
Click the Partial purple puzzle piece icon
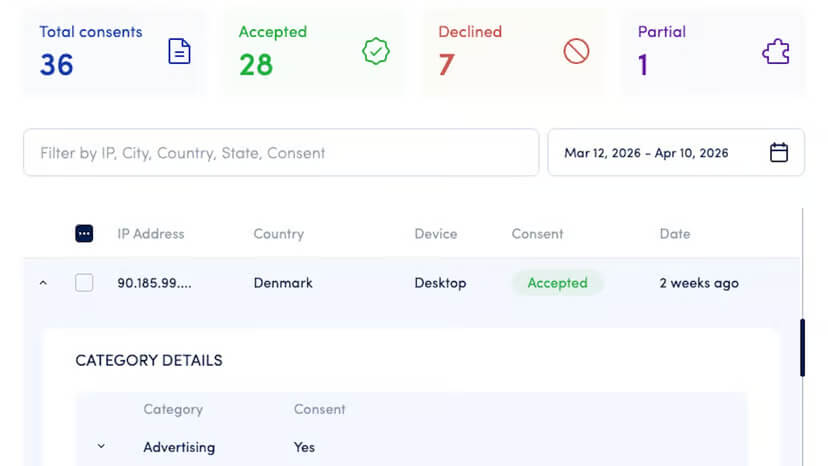coord(776,52)
